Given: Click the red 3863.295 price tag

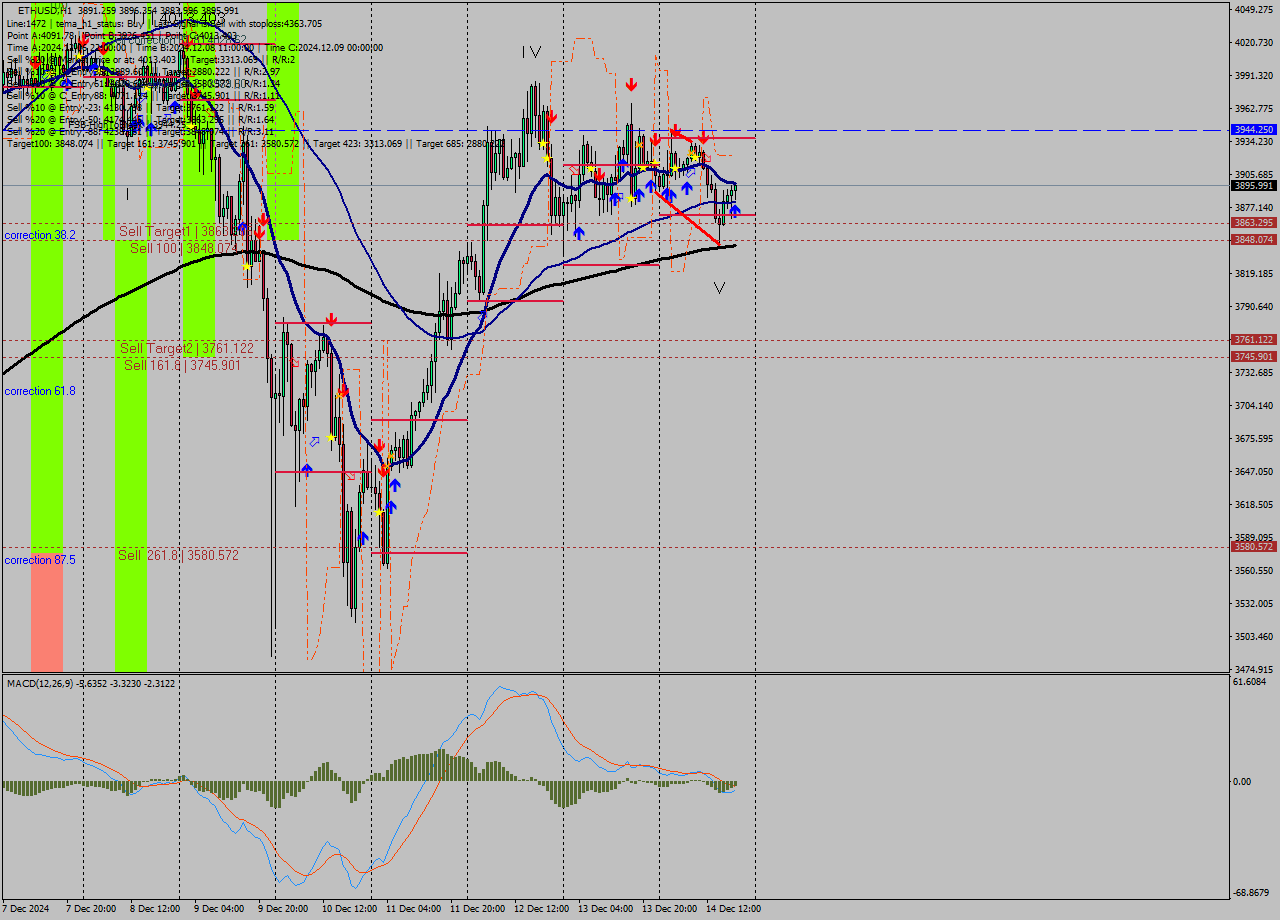Looking at the screenshot, I should click(x=1254, y=223).
